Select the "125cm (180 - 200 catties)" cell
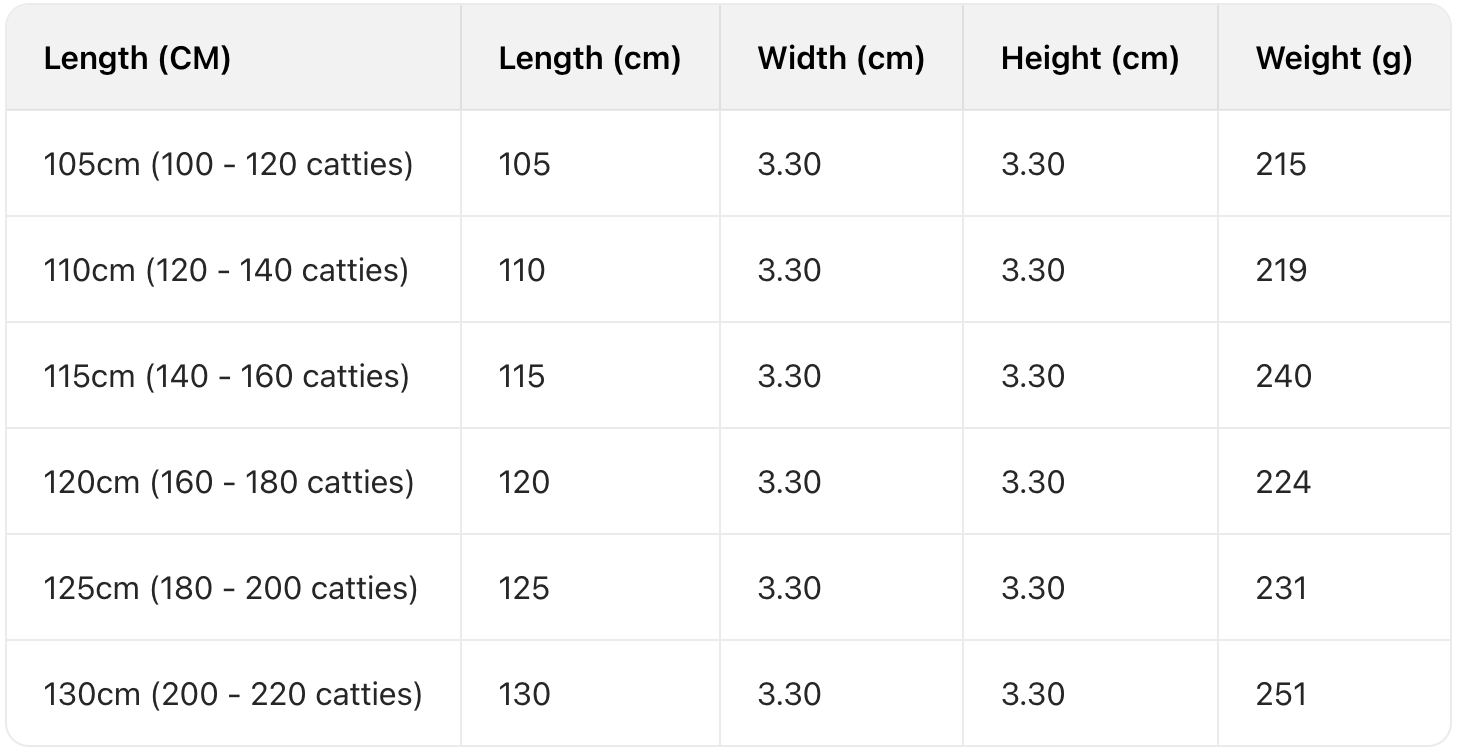Image resolution: width=1462 pixels, height=756 pixels. pyautogui.click(x=230, y=588)
